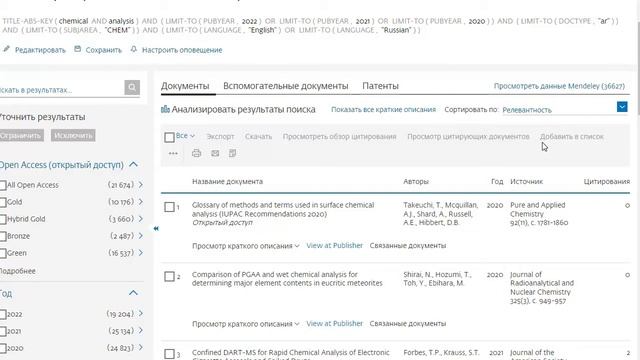Expand abstract preview for document 2
Screen dimensions: 640x360
click(x=246, y=324)
